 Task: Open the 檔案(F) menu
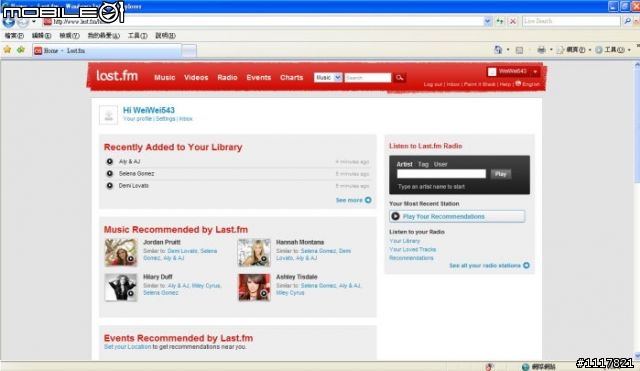point(14,36)
